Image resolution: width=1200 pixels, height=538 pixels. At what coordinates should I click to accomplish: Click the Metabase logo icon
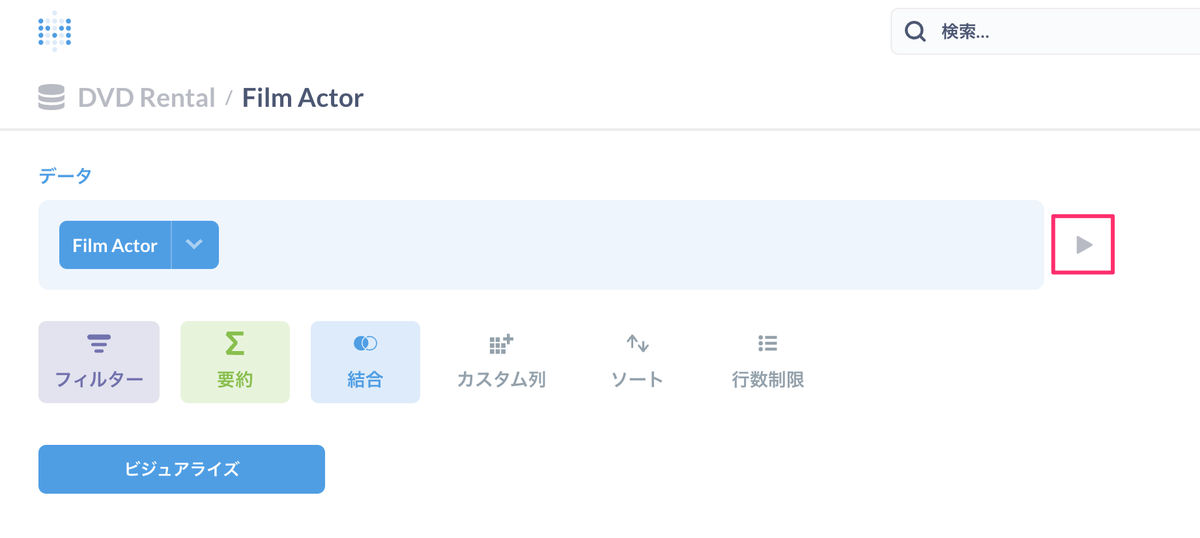coord(54,30)
